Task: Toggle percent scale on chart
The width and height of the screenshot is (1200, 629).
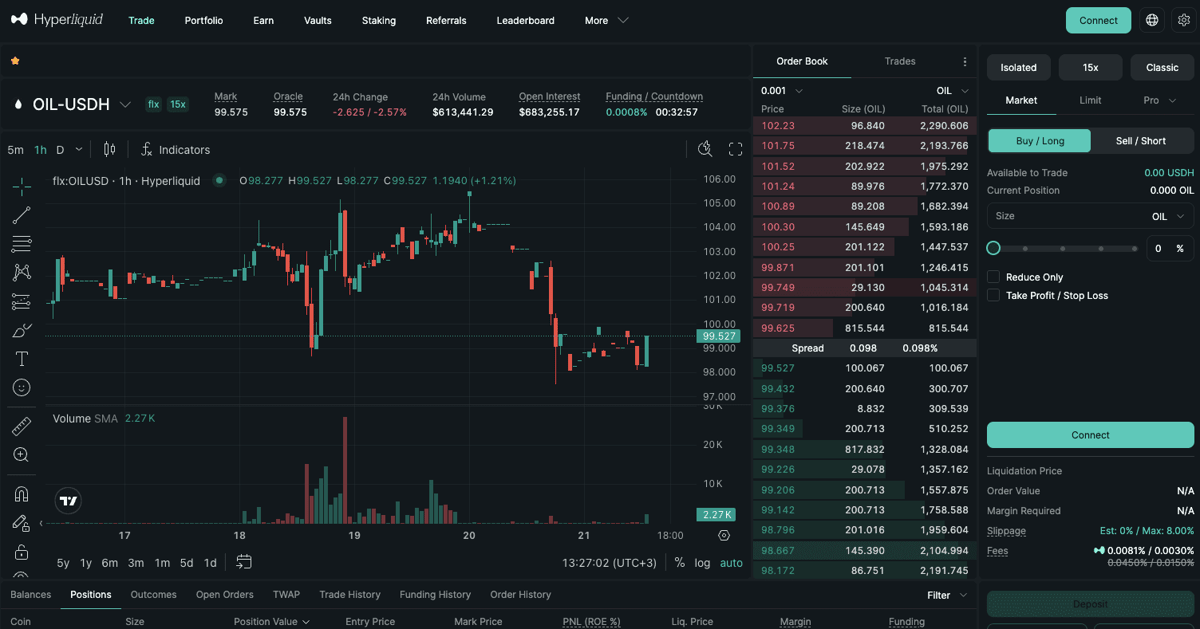Action: coord(680,562)
